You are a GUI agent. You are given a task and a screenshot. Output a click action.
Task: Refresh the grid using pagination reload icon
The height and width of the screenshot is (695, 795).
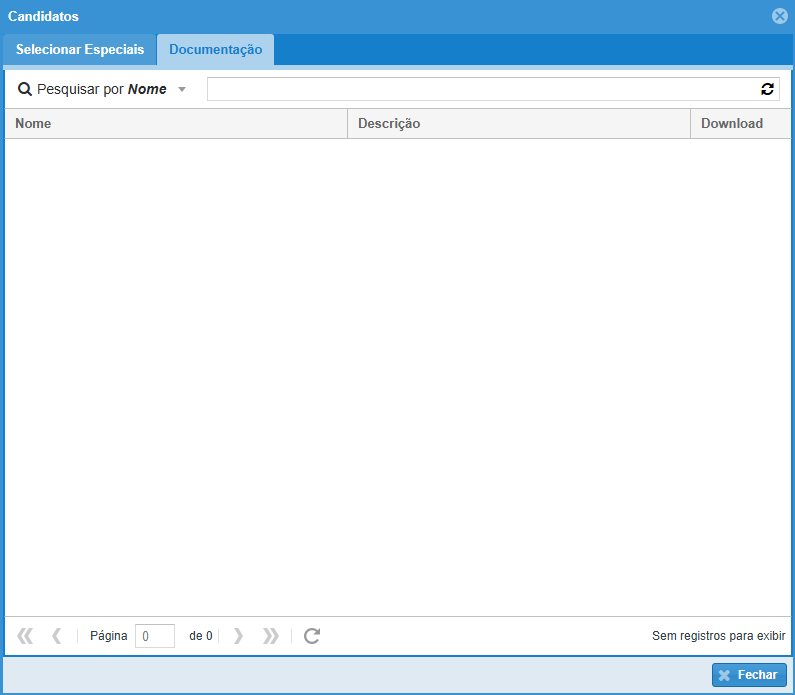tap(312, 636)
